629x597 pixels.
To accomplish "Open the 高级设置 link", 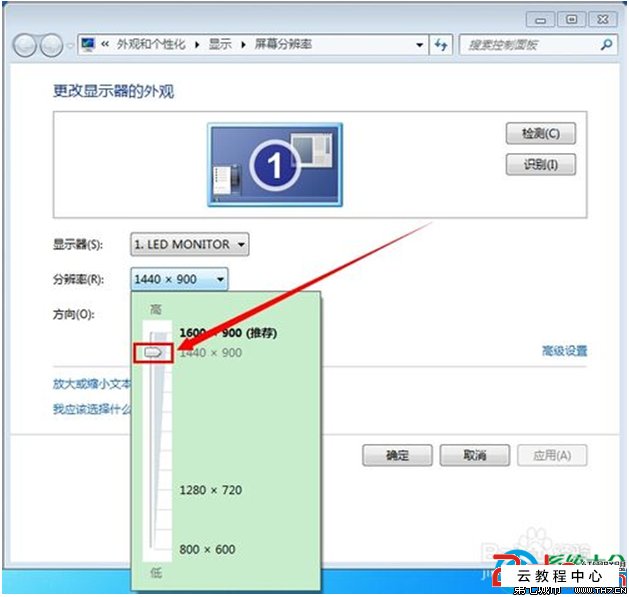I will [564, 351].
